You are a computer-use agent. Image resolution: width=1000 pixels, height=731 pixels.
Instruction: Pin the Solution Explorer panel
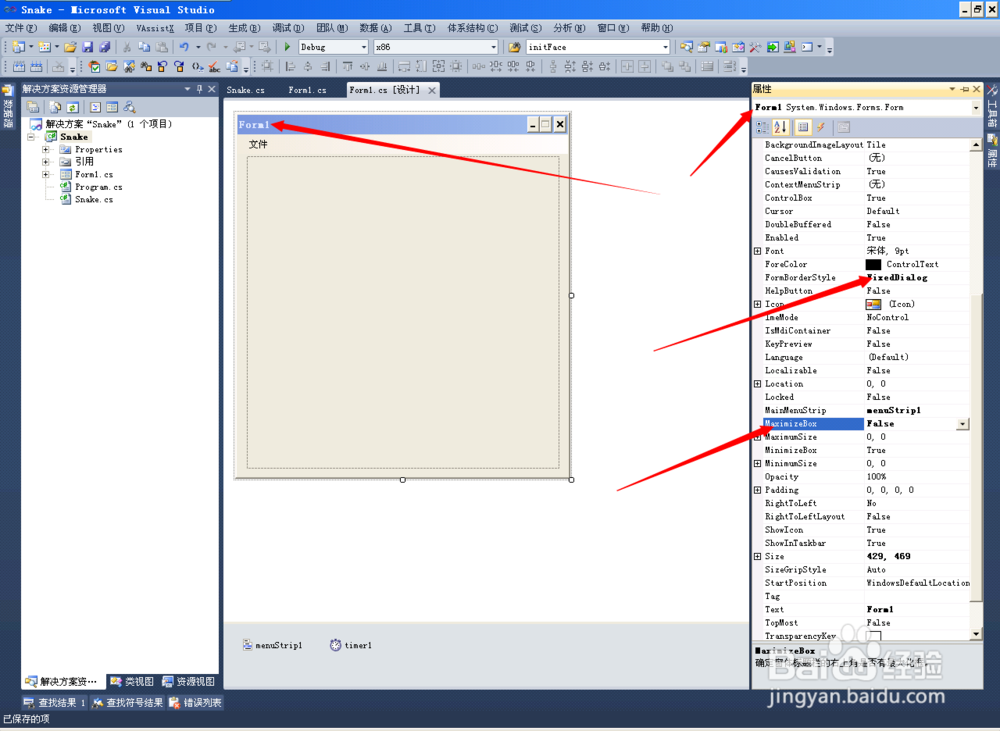(200, 89)
